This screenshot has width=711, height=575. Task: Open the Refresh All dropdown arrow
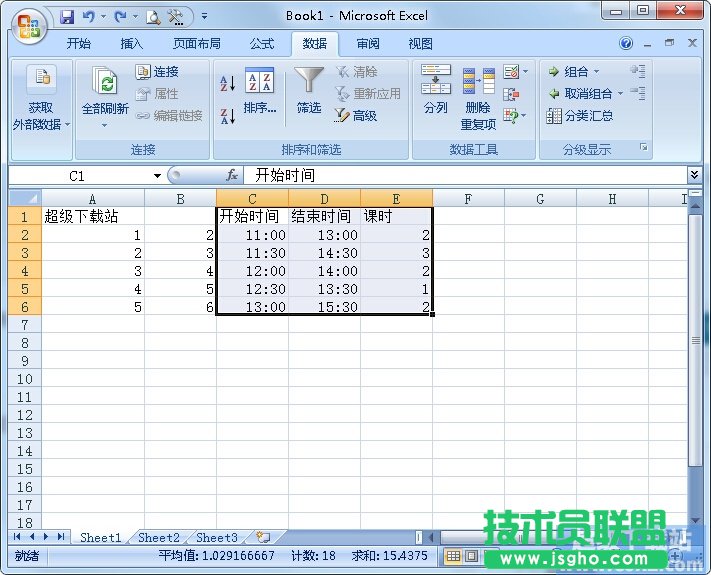click(x=104, y=125)
